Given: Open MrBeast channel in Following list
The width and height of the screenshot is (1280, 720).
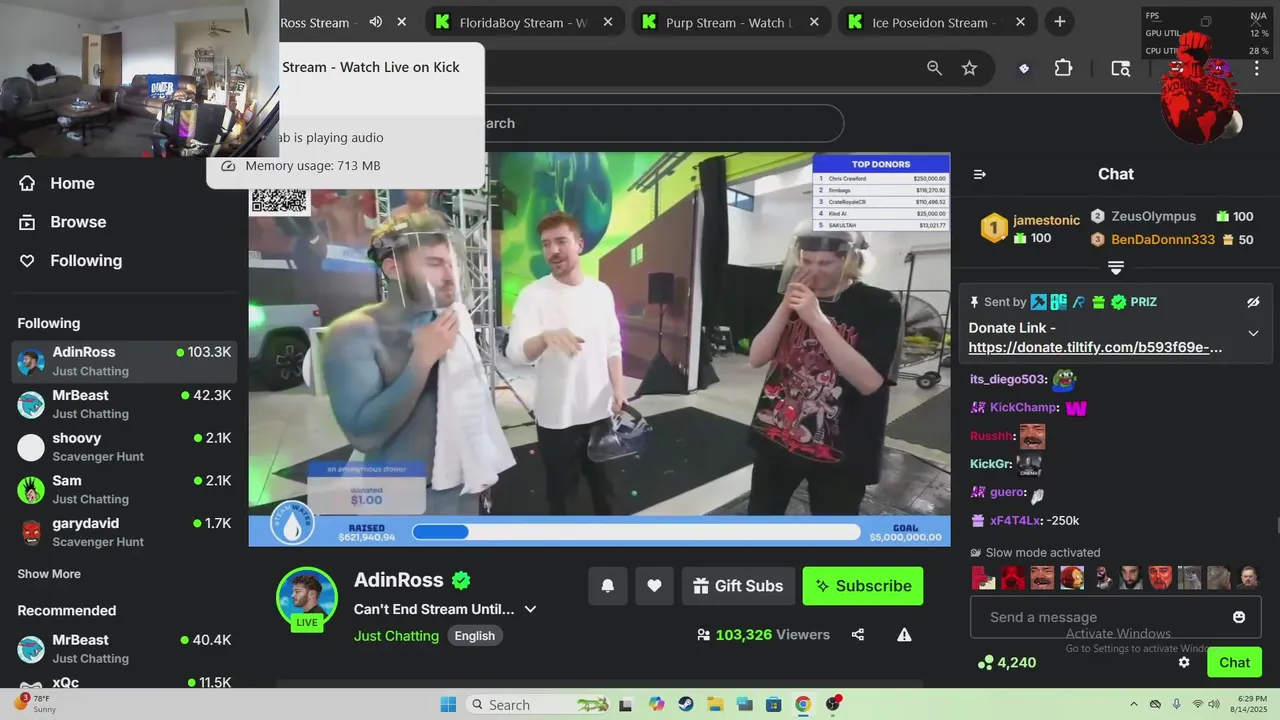Looking at the screenshot, I should [124, 404].
